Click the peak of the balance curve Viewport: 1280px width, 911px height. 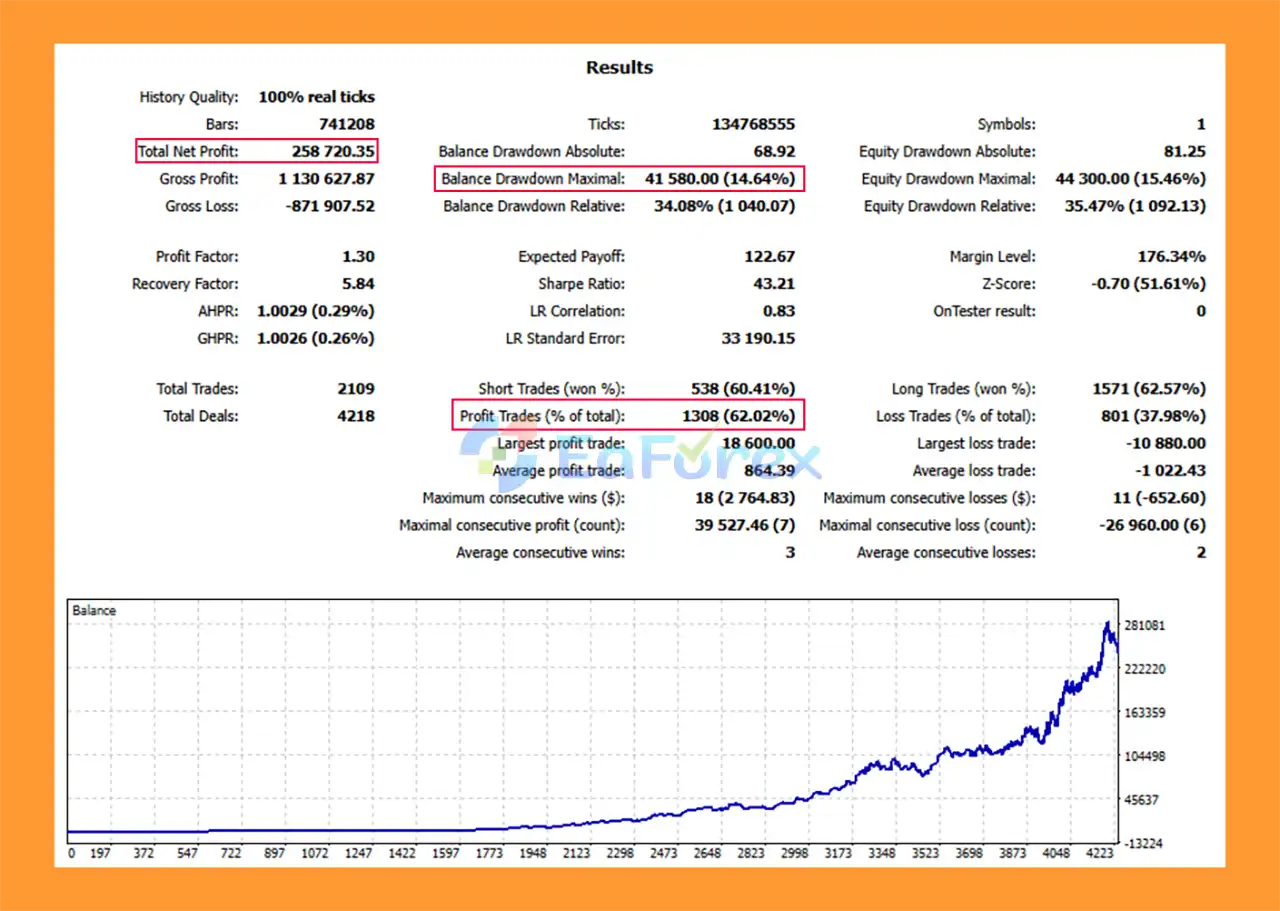click(1107, 624)
